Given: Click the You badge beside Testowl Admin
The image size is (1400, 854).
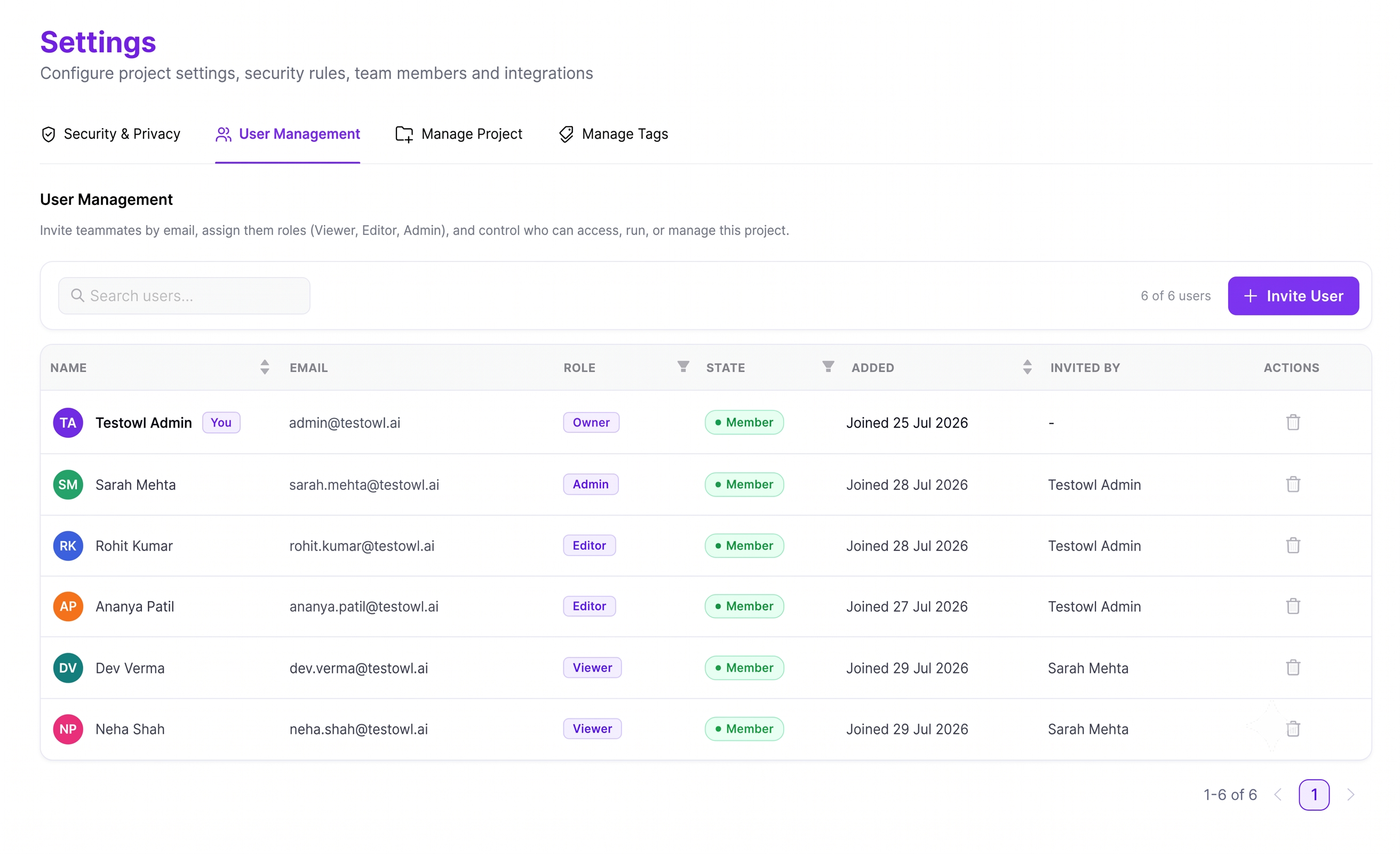Looking at the screenshot, I should pyautogui.click(x=221, y=422).
